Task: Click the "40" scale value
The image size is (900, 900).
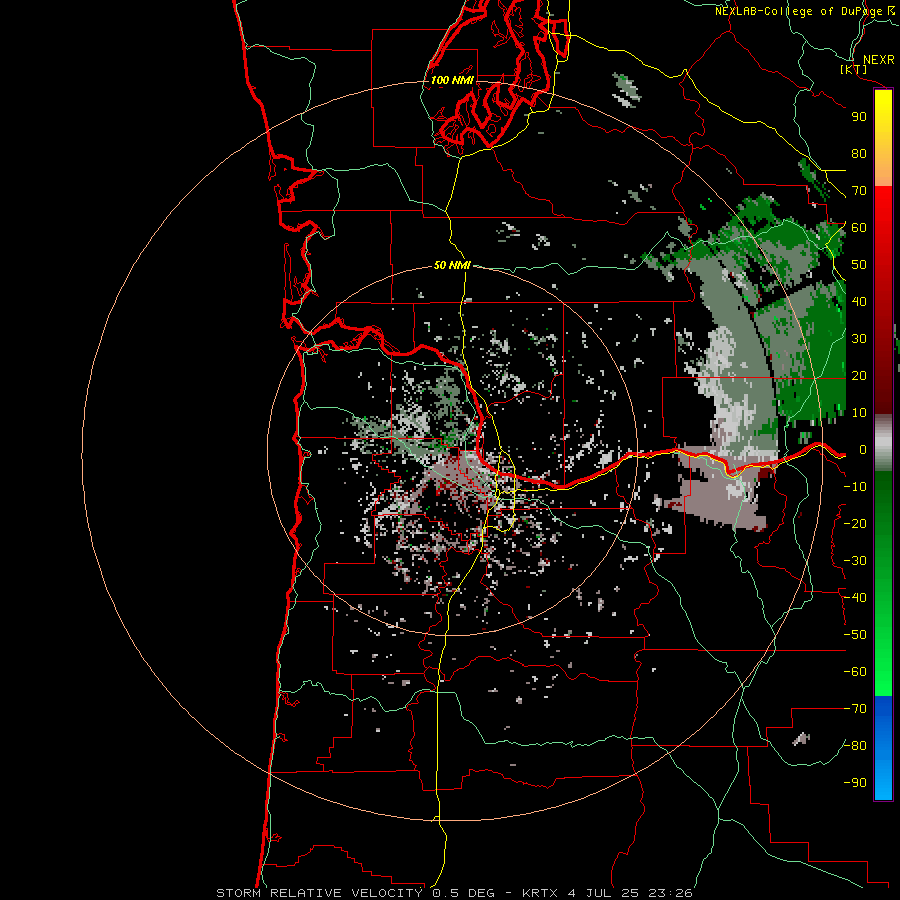Action: coord(859,301)
